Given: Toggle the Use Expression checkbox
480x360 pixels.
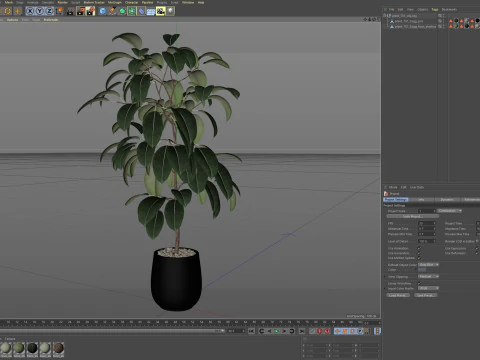Looking at the screenshot, I should point(477,248).
